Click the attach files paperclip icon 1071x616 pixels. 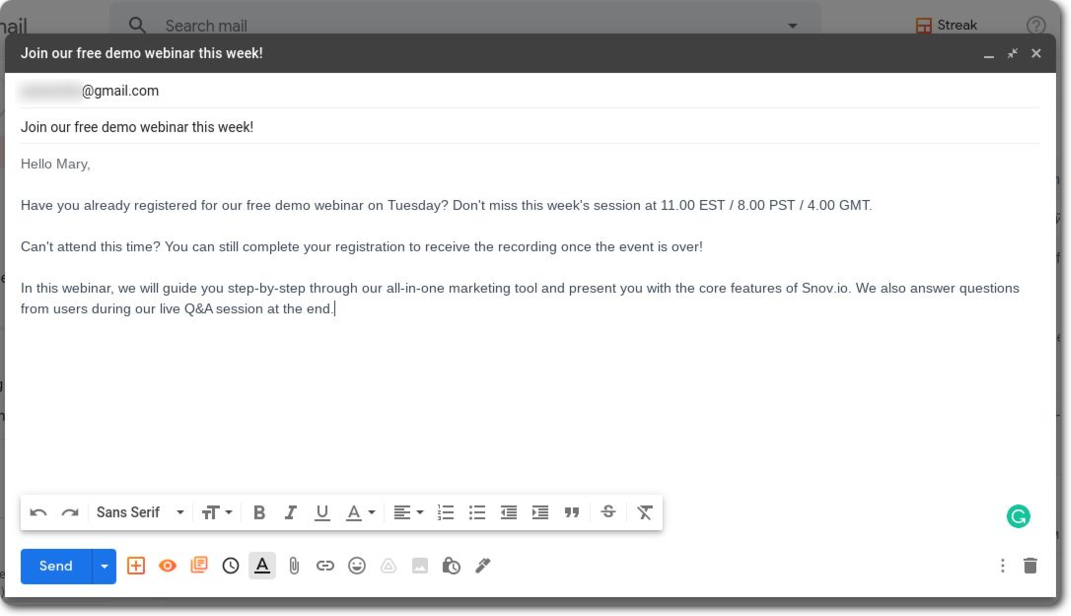[294, 566]
